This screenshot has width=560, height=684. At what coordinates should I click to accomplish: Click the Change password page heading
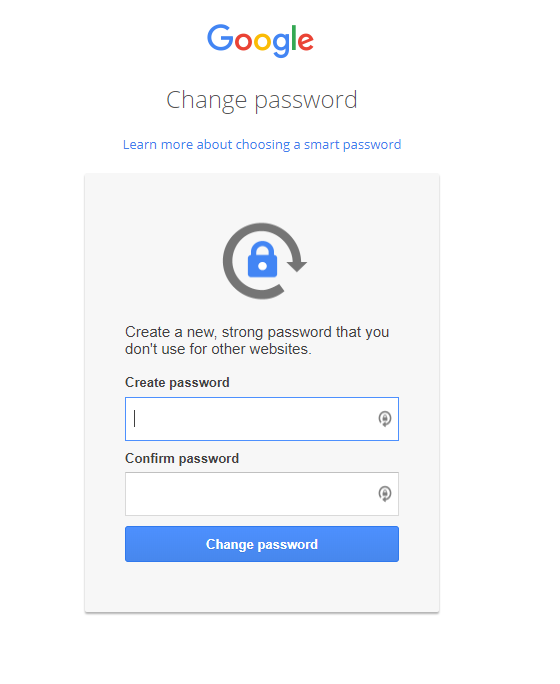(262, 100)
